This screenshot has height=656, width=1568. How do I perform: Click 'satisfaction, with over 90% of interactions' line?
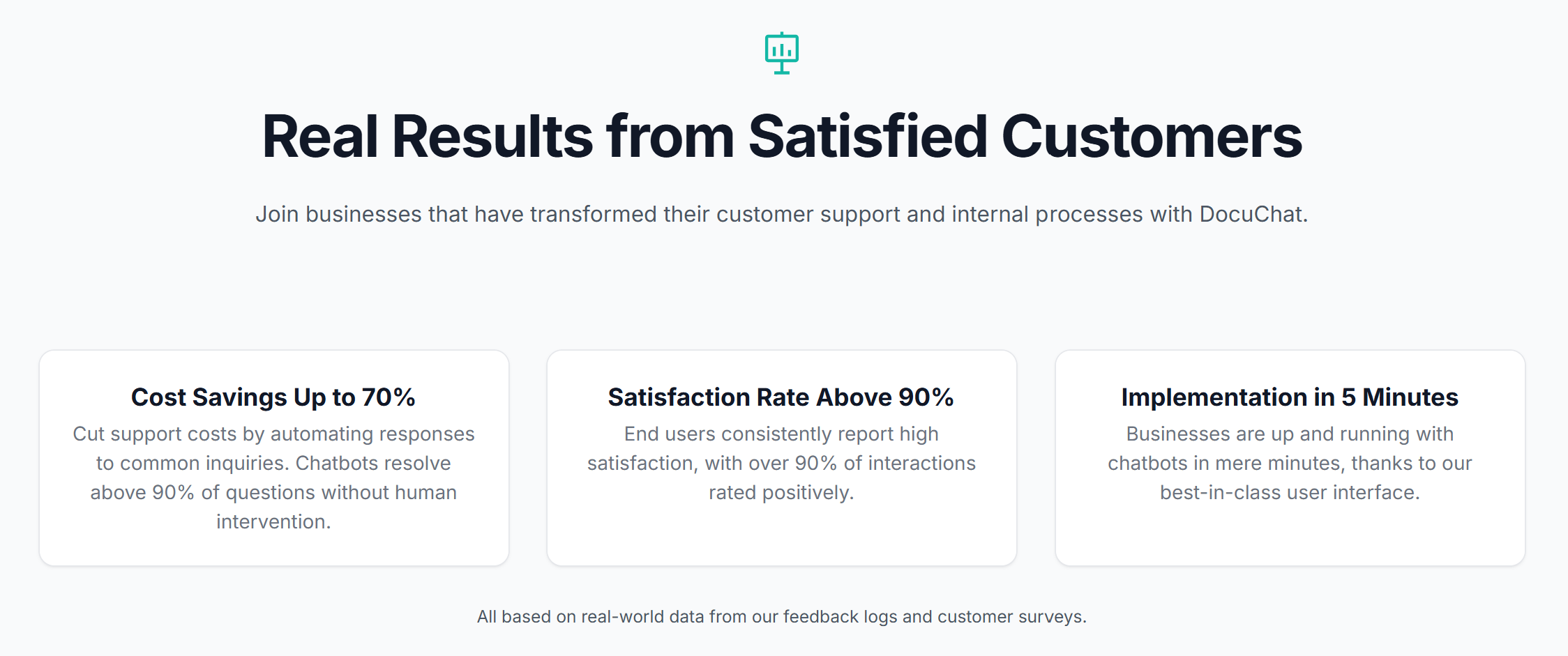(x=781, y=464)
